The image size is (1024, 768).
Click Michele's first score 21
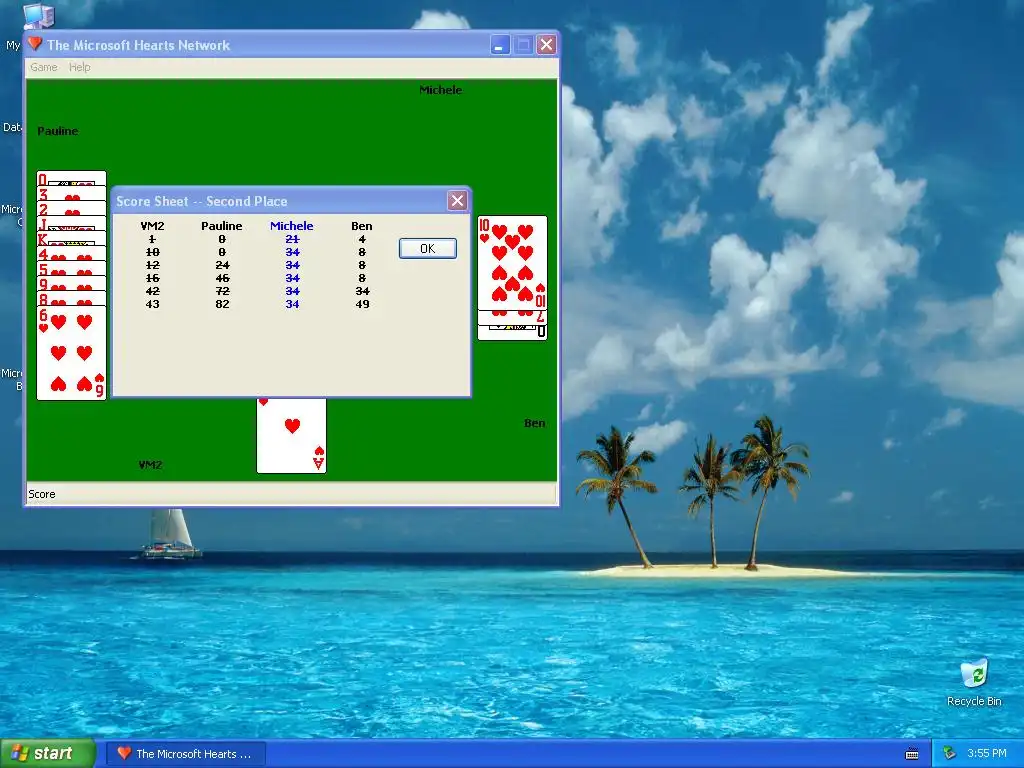click(x=292, y=239)
